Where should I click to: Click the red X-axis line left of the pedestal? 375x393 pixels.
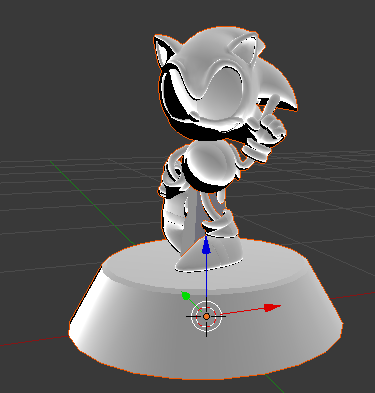[x=33, y=341]
